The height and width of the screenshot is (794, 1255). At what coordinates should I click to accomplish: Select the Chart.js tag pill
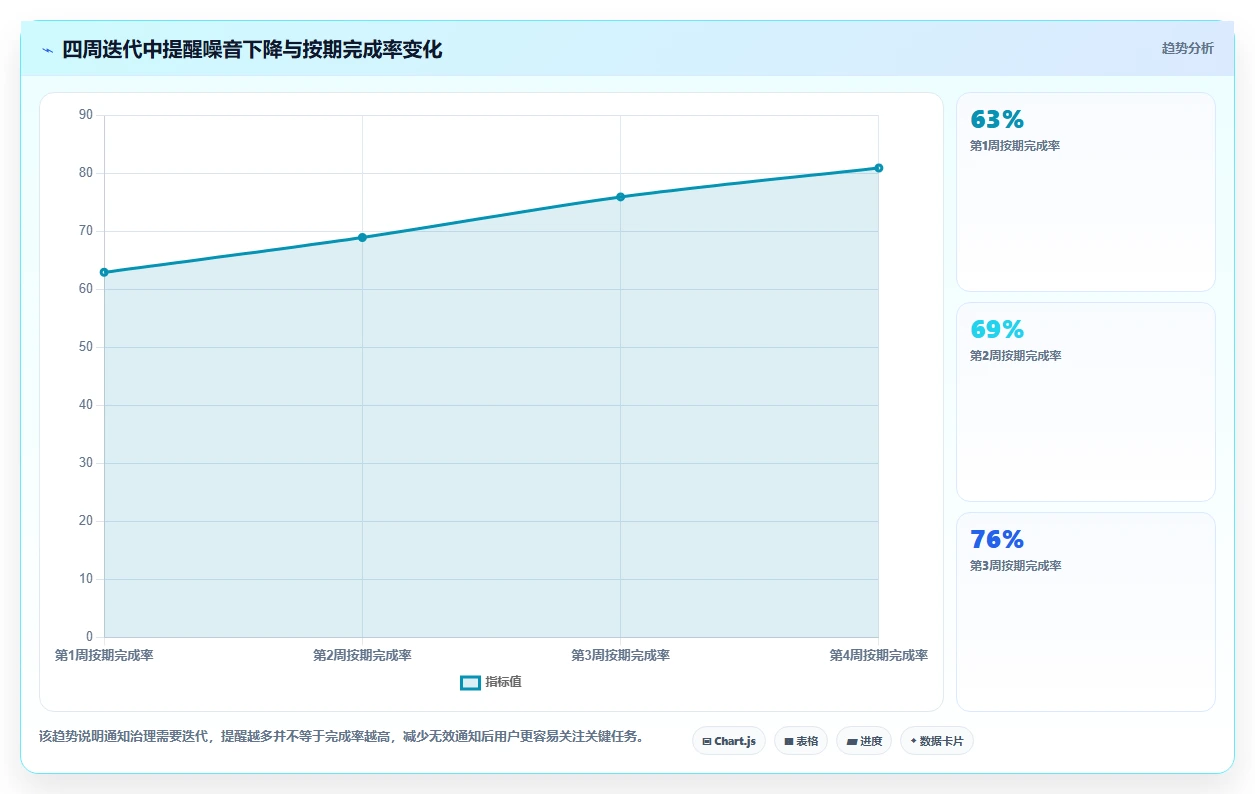click(x=729, y=741)
